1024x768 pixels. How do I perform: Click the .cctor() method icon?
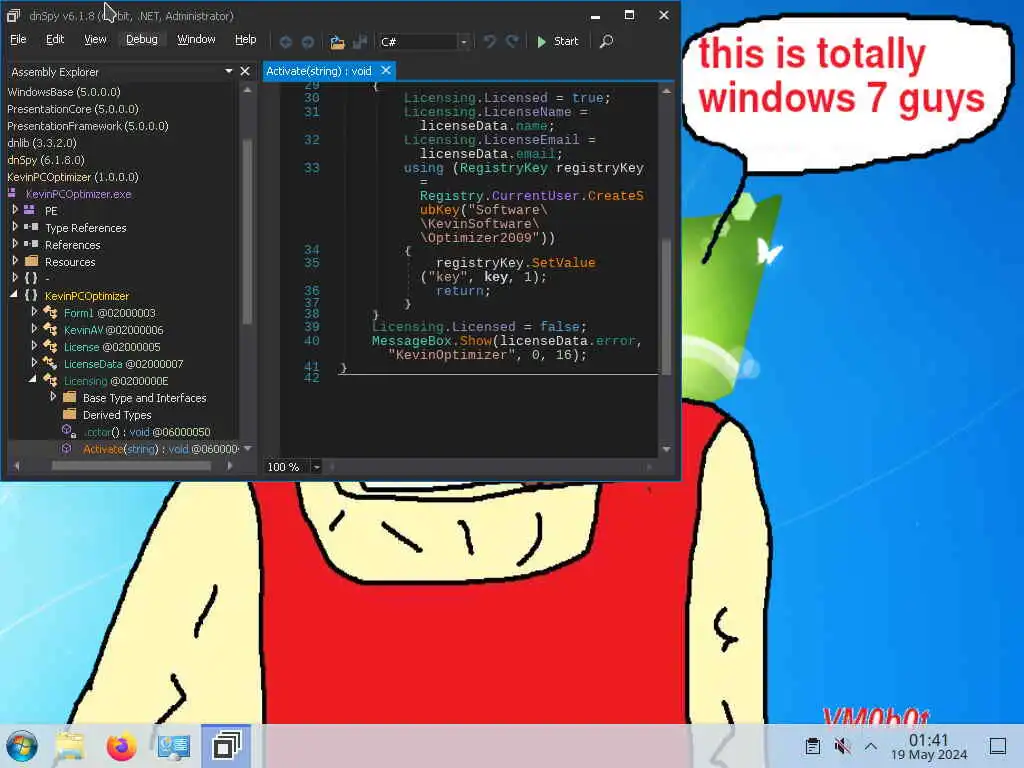[x=68, y=431]
